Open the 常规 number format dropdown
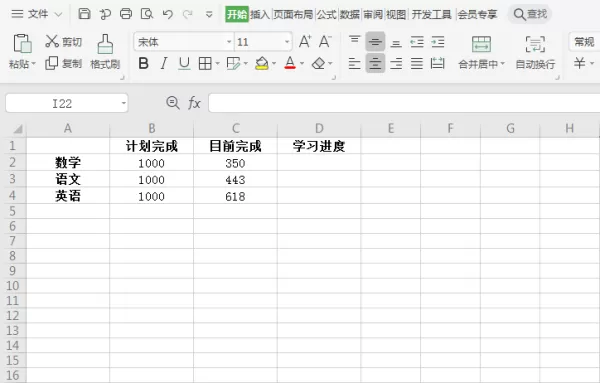 click(x=585, y=42)
